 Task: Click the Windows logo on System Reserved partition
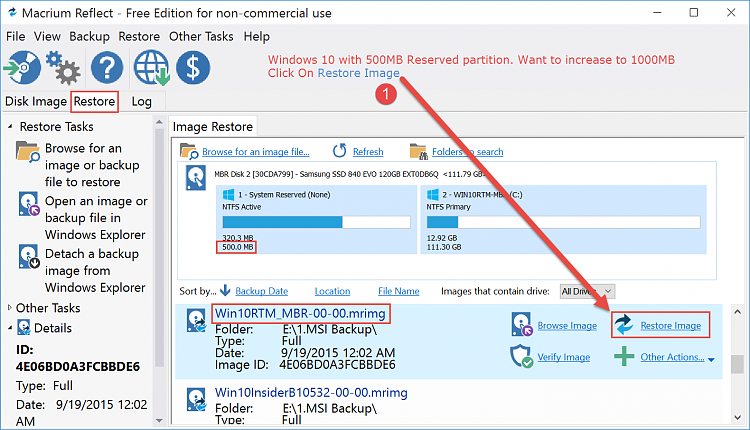click(228, 194)
